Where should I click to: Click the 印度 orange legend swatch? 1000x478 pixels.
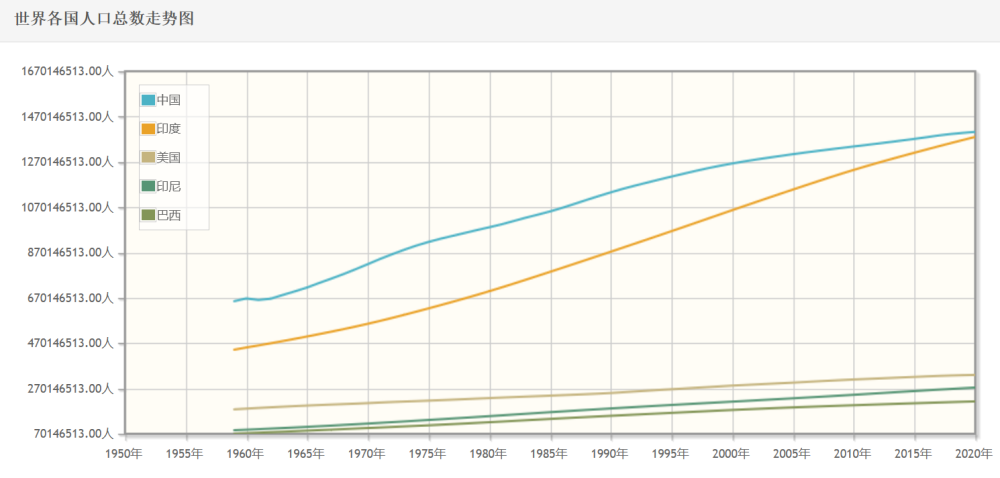pyautogui.click(x=148, y=129)
